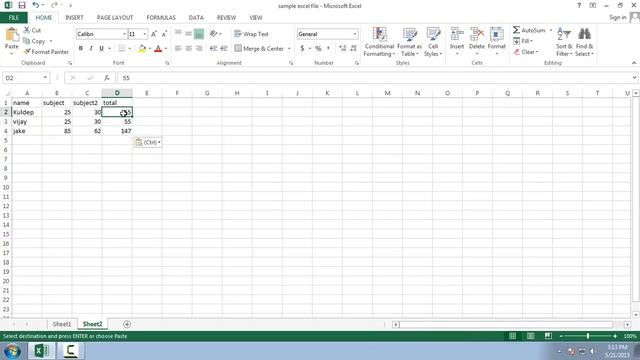The image size is (640, 360).
Task: Switch to the DATA tab
Action: pos(196,18)
